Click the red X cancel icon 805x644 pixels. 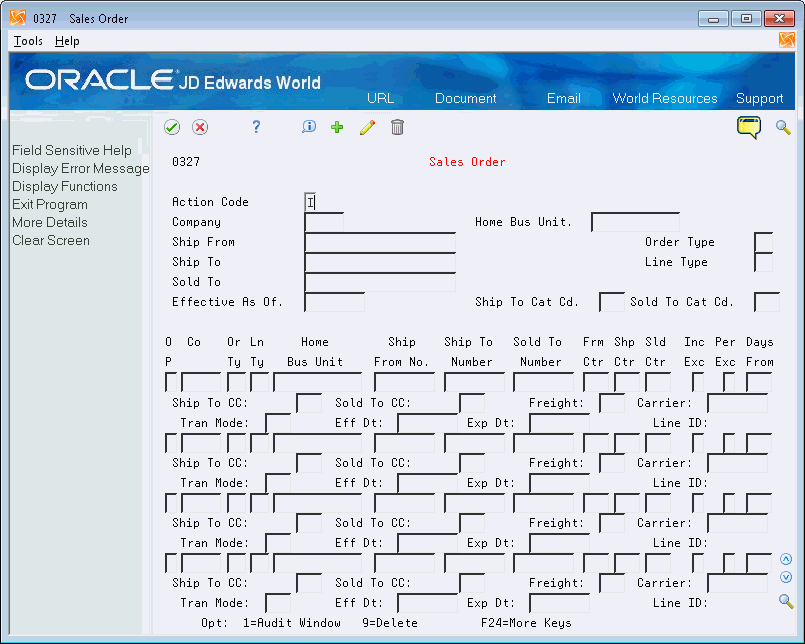pyautogui.click(x=200, y=127)
